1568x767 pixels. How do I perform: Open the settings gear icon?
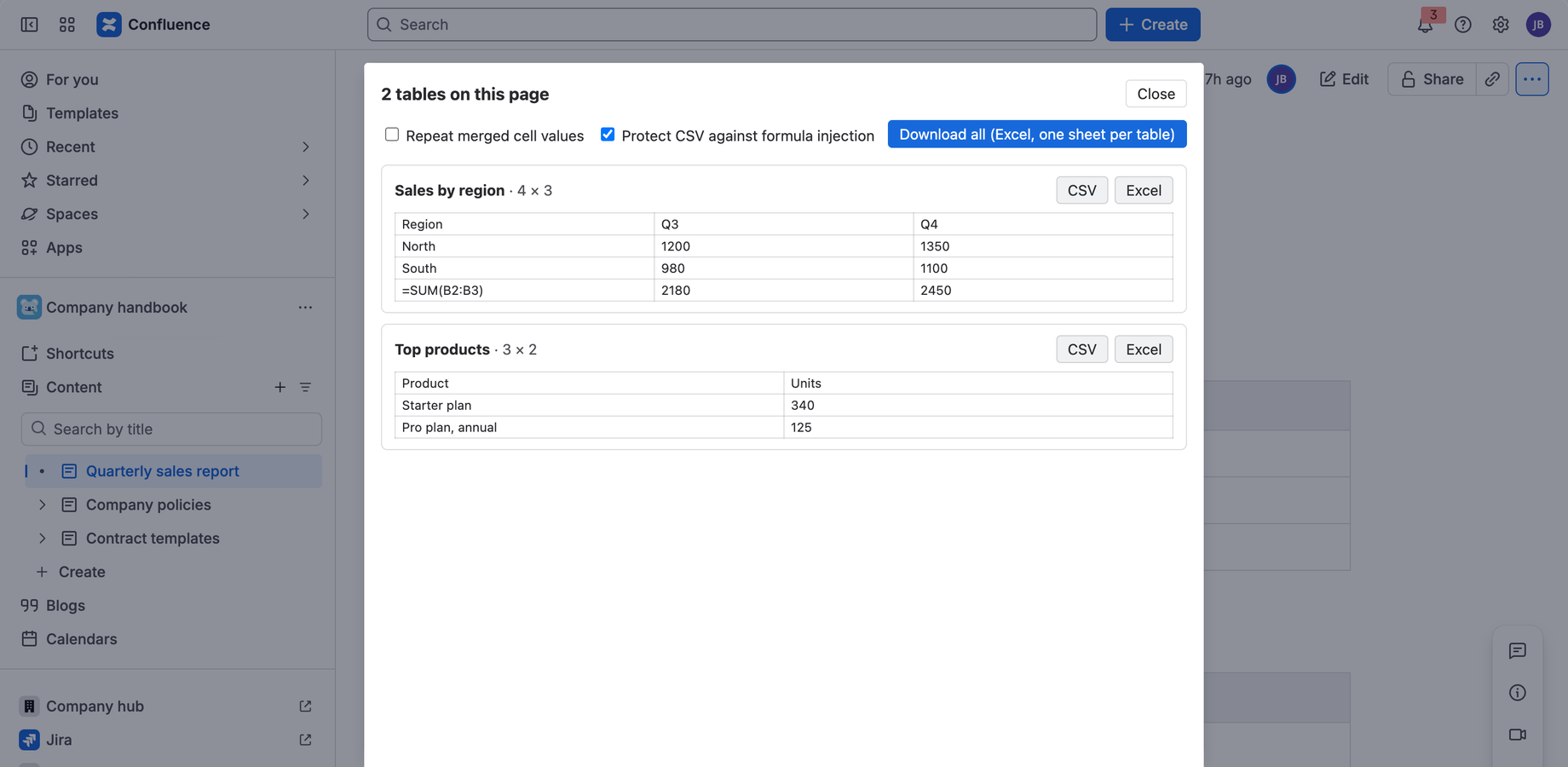click(1501, 25)
